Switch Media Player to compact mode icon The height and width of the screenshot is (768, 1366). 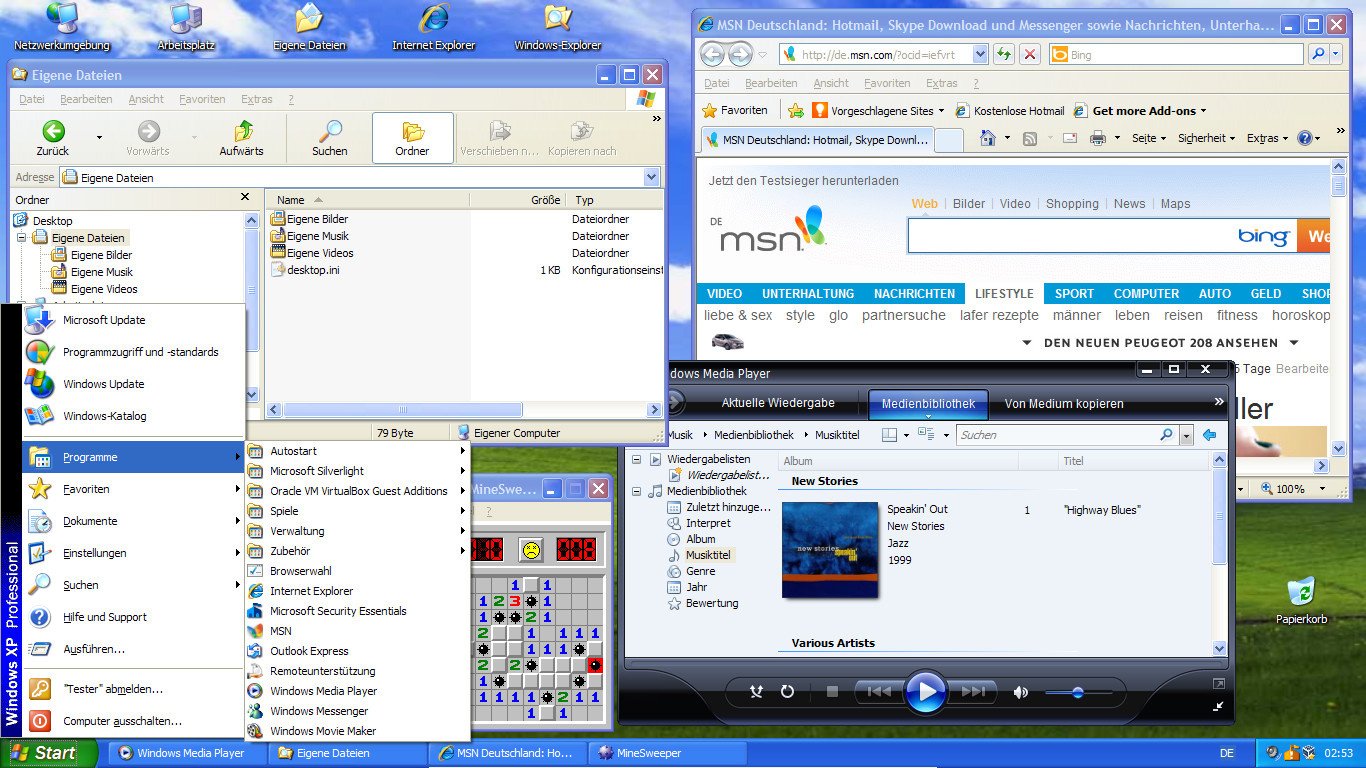tap(1218, 706)
